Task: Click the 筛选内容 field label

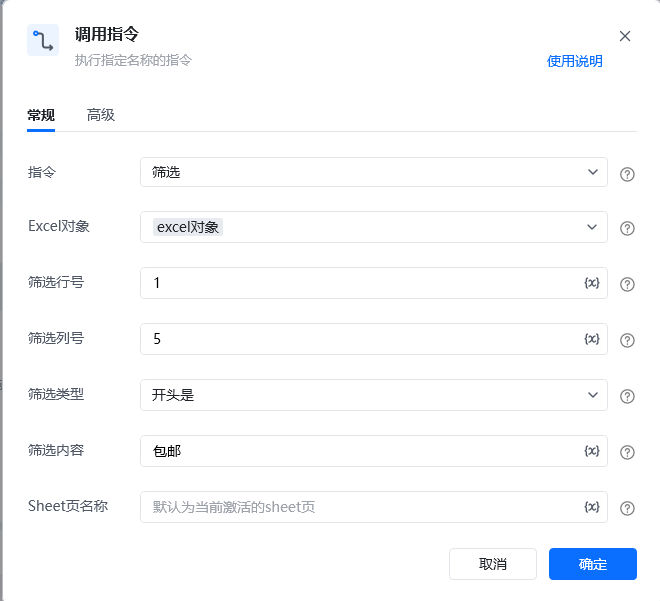Action: [x=56, y=450]
